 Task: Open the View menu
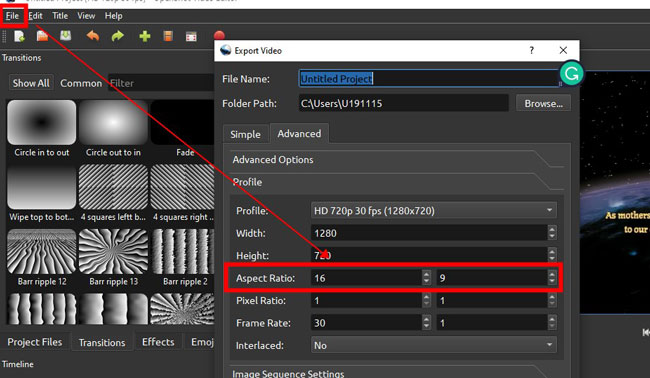pyautogui.click(x=86, y=16)
